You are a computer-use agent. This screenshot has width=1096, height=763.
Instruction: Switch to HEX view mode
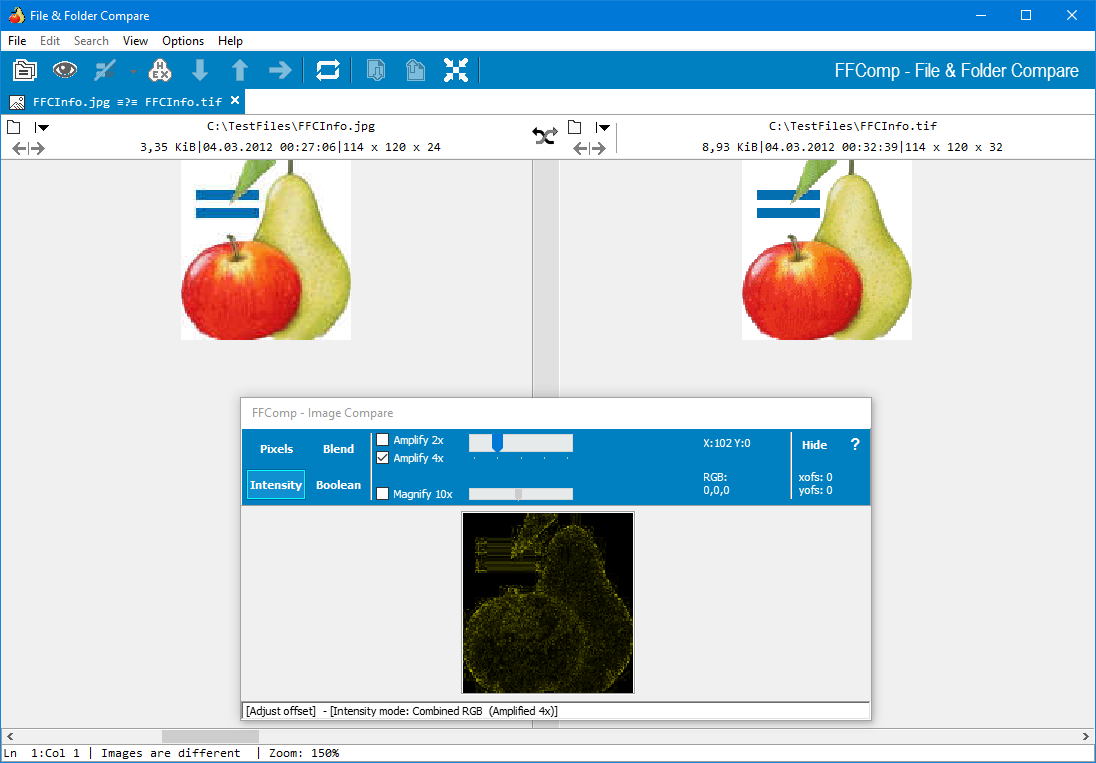[159, 70]
